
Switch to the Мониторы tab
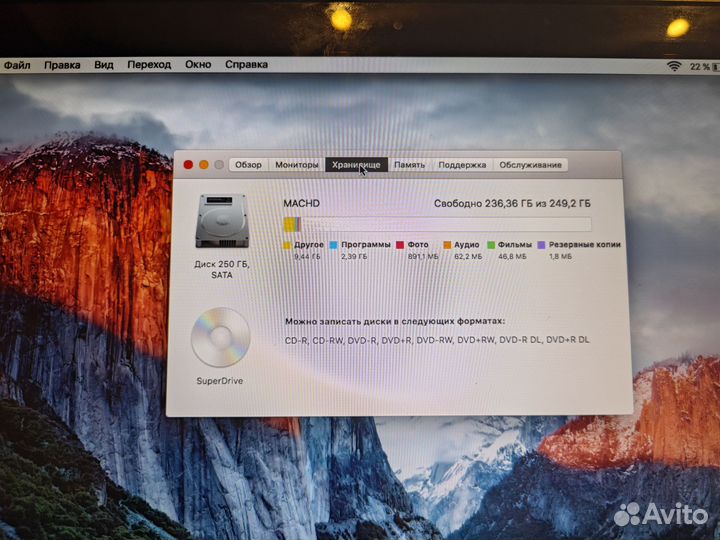coord(297,165)
